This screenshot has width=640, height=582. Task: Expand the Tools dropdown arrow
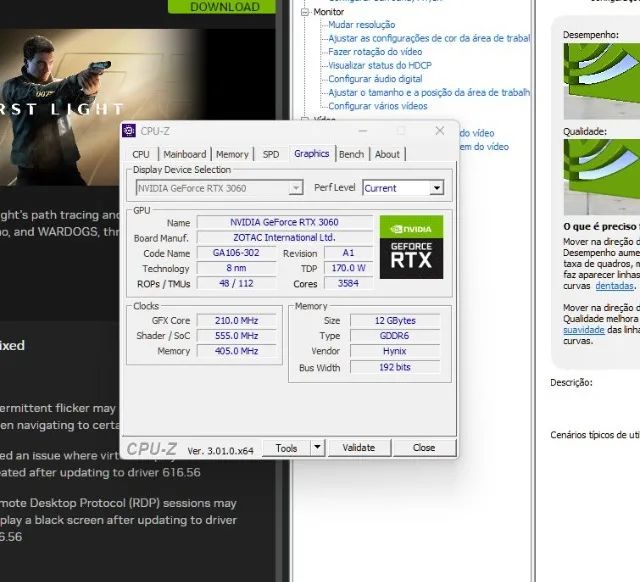click(x=318, y=448)
